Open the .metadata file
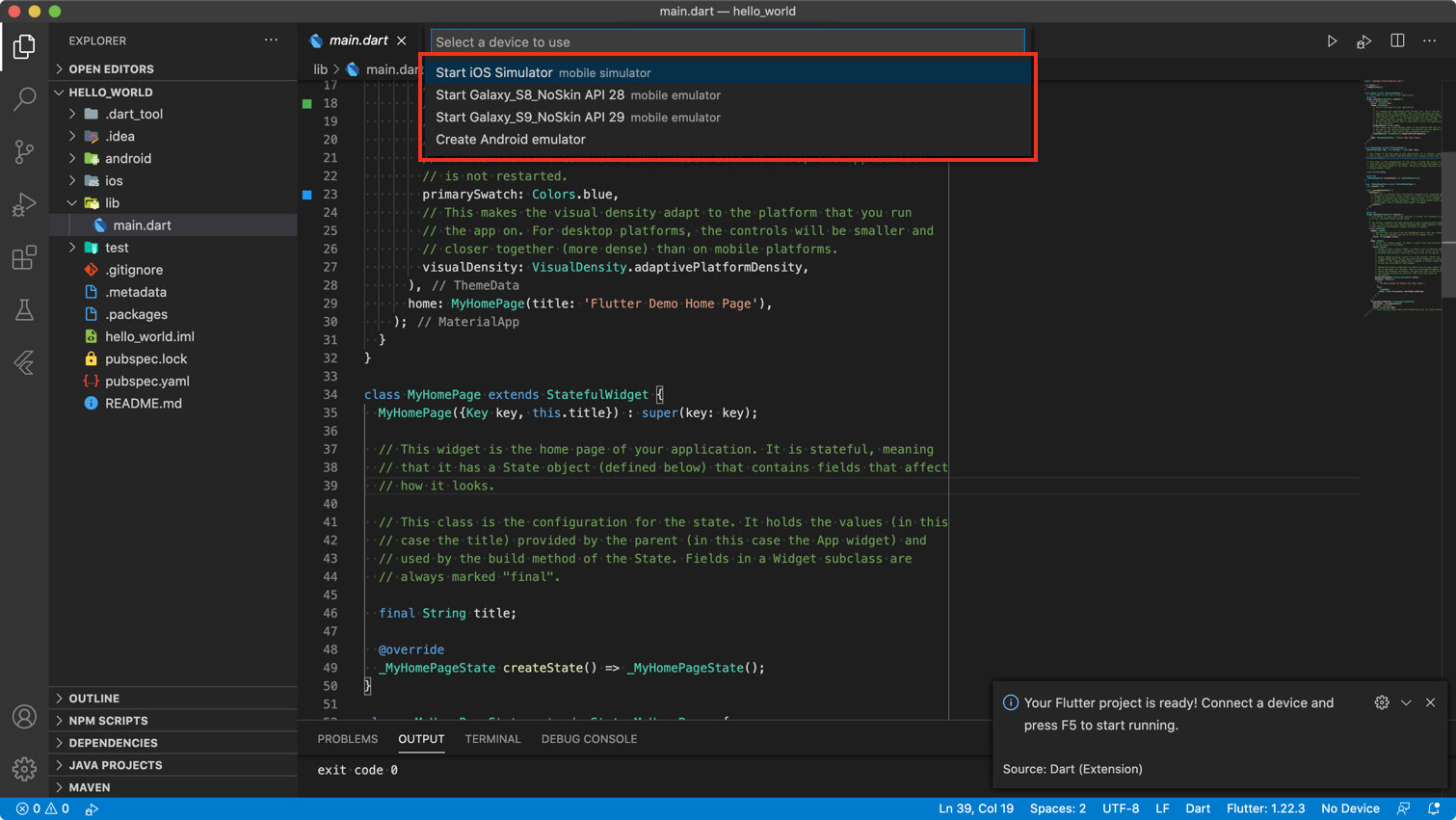This screenshot has height=820, width=1456. [173, 292]
